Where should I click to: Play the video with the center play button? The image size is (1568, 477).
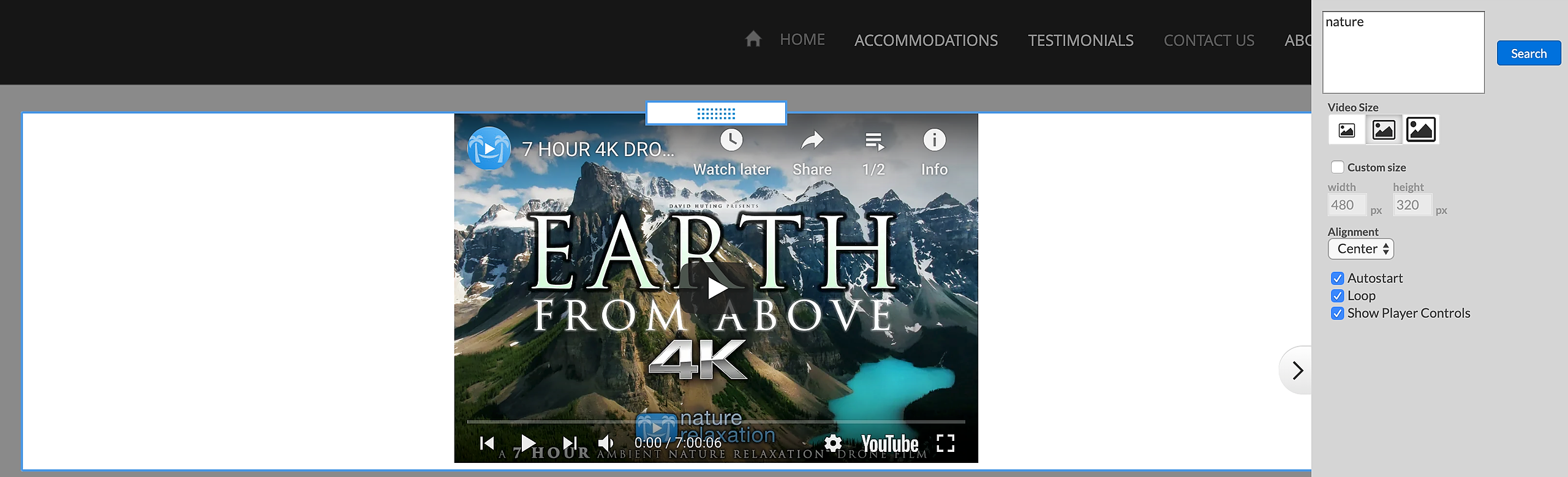click(x=716, y=288)
